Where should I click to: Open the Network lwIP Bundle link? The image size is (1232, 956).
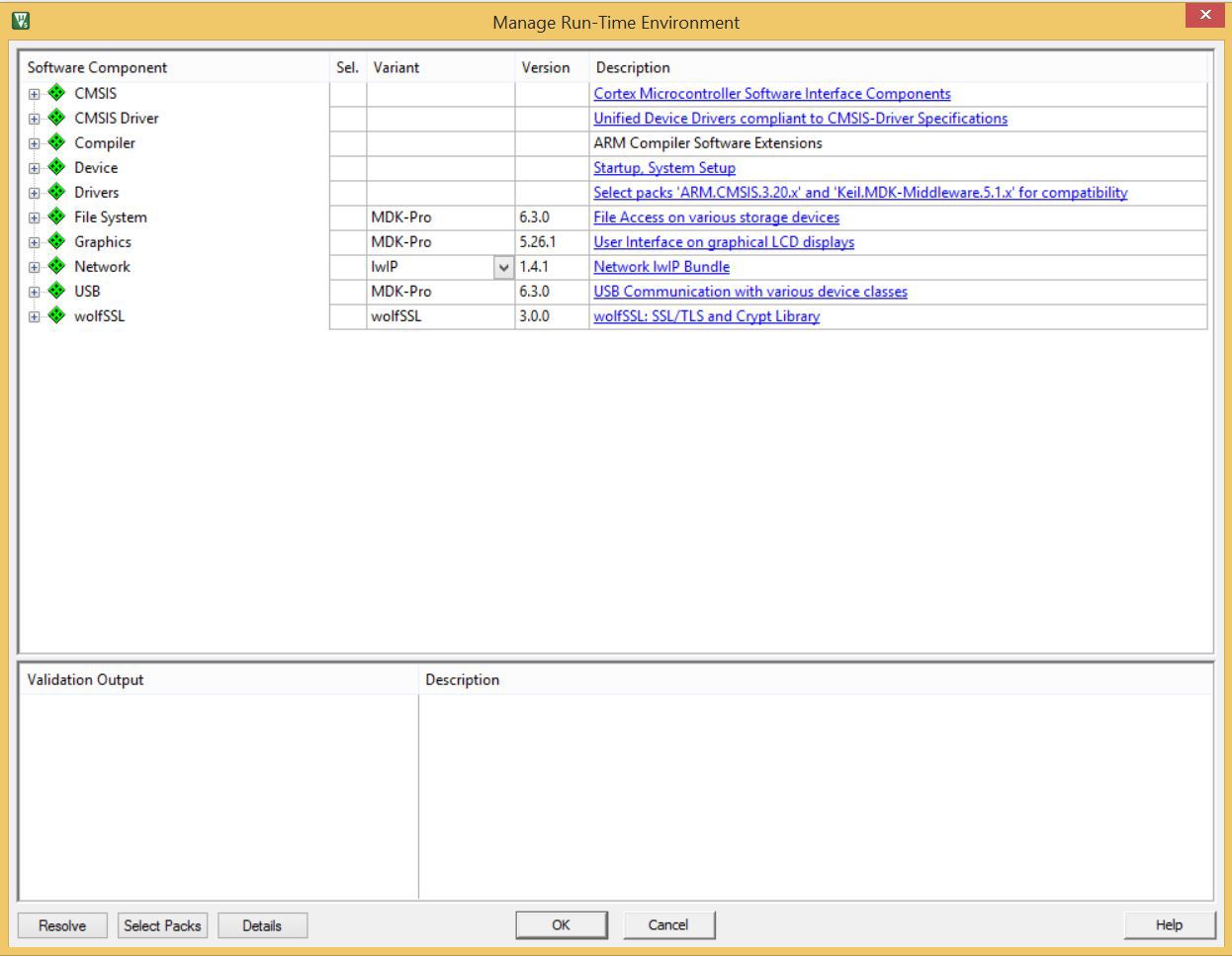point(661,267)
